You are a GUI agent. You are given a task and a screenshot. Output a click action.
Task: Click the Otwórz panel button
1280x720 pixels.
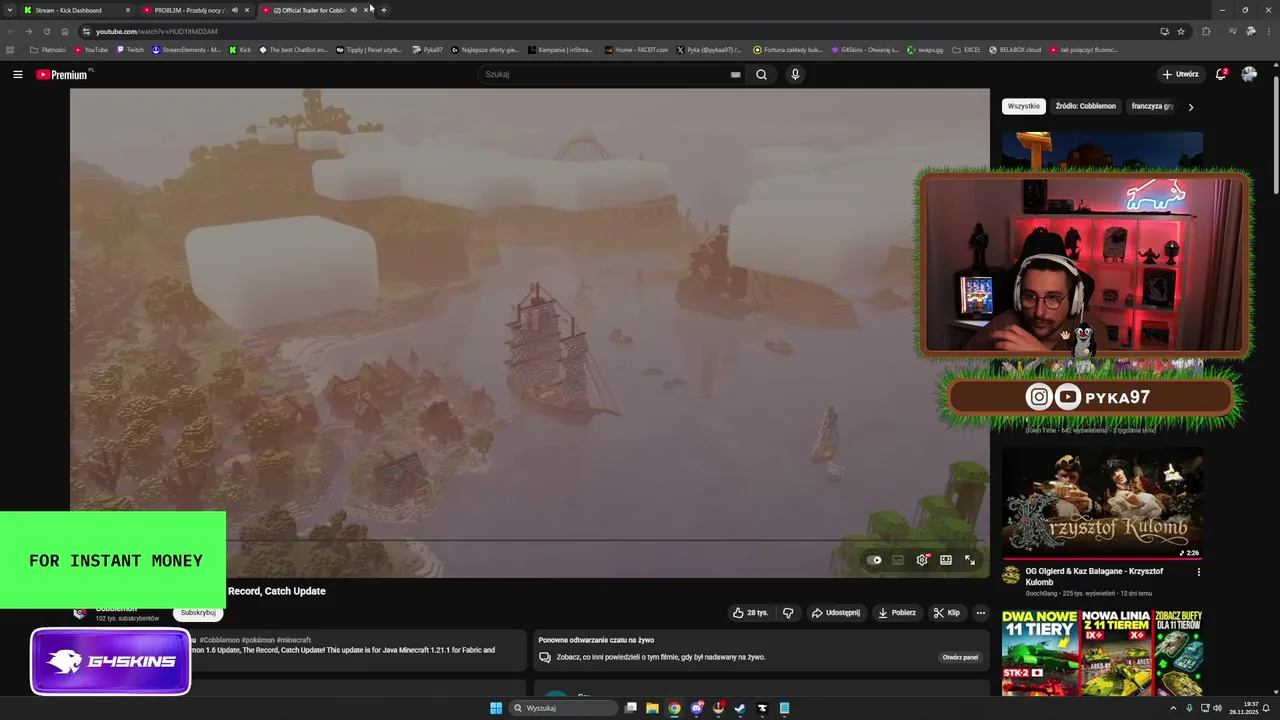coord(960,657)
